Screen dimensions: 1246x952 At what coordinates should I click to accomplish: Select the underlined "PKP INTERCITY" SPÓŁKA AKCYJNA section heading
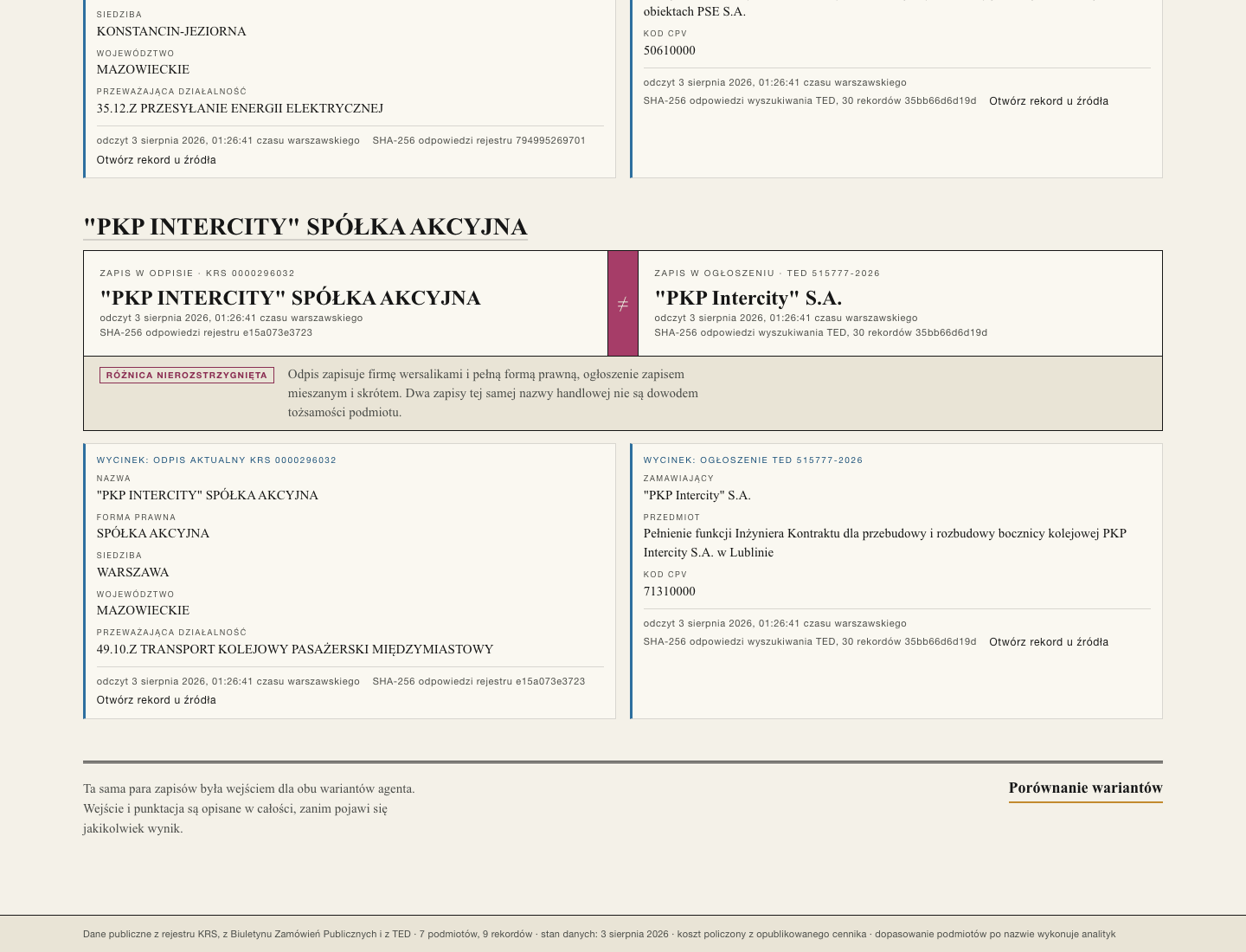[305, 227]
